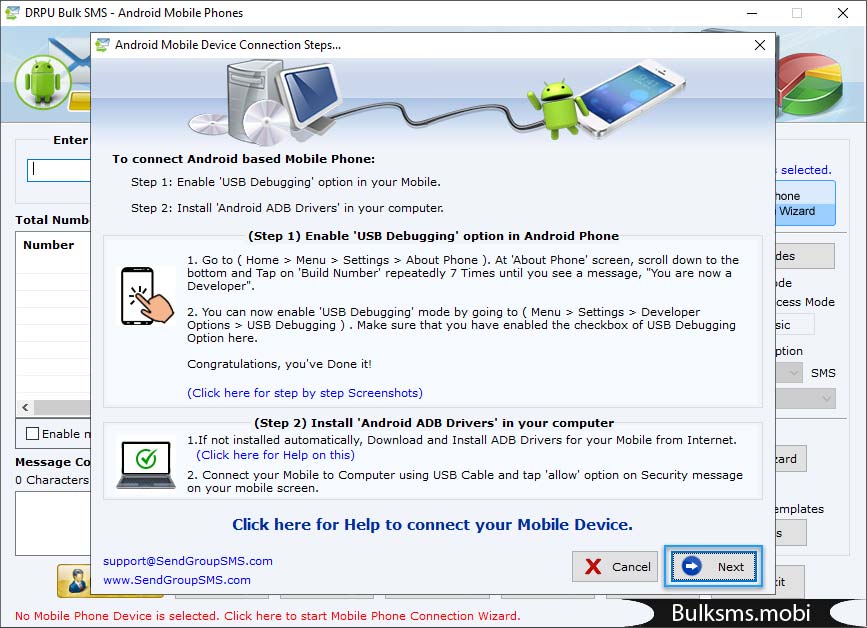
Task: Click the phone tap illustration icon
Action: [147, 296]
